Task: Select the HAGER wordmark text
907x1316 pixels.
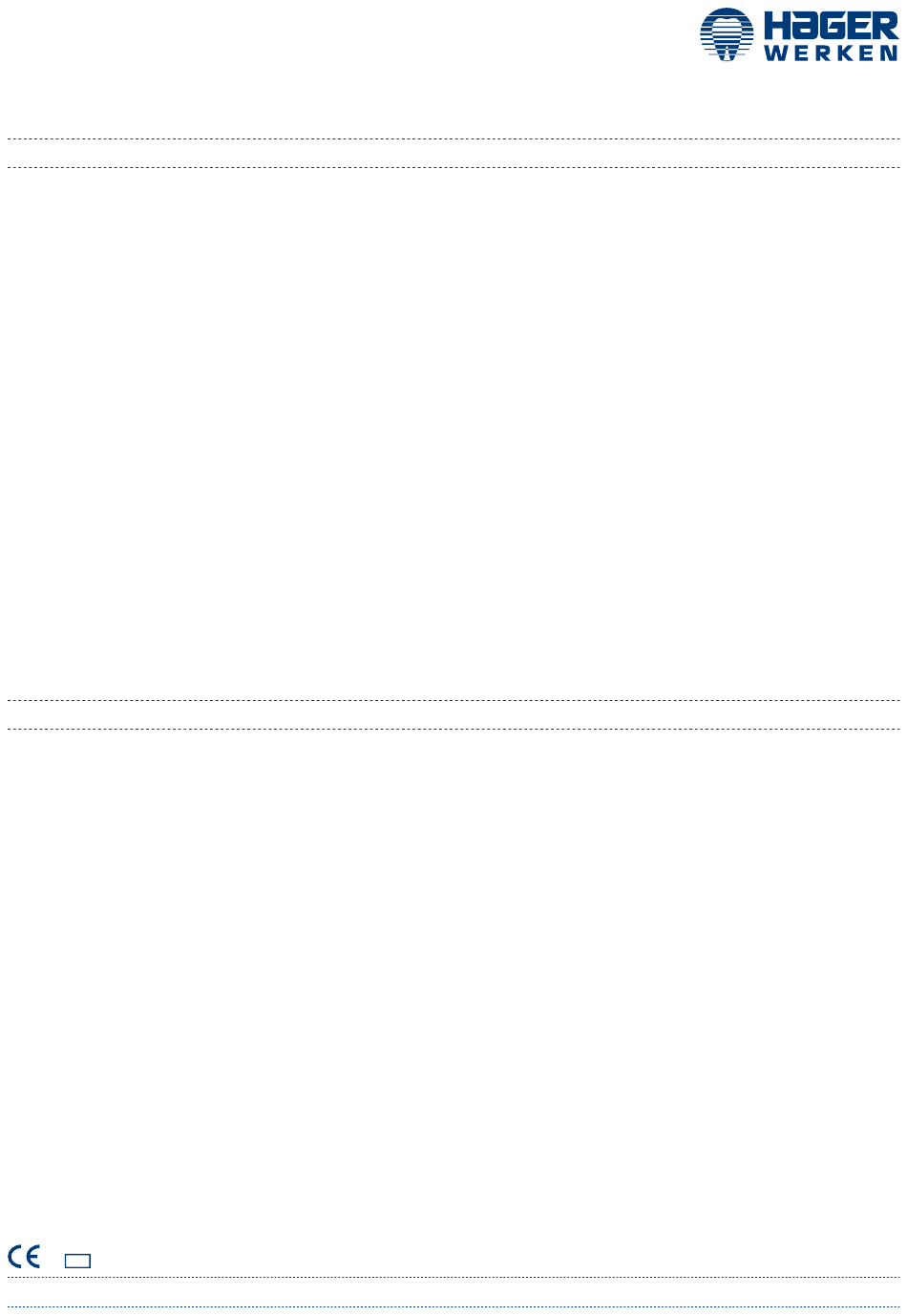Action: (x=832, y=26)
